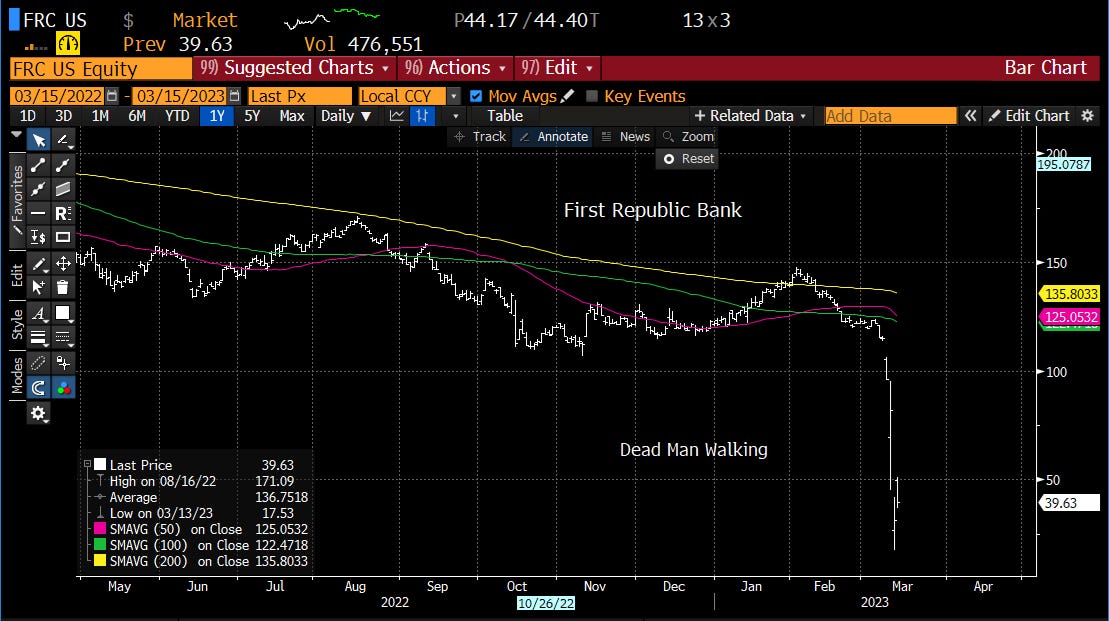Open chart type options dropdown arrow
Image resolution: width=1109 pixels, height=621 pixels.
point(455,116)
